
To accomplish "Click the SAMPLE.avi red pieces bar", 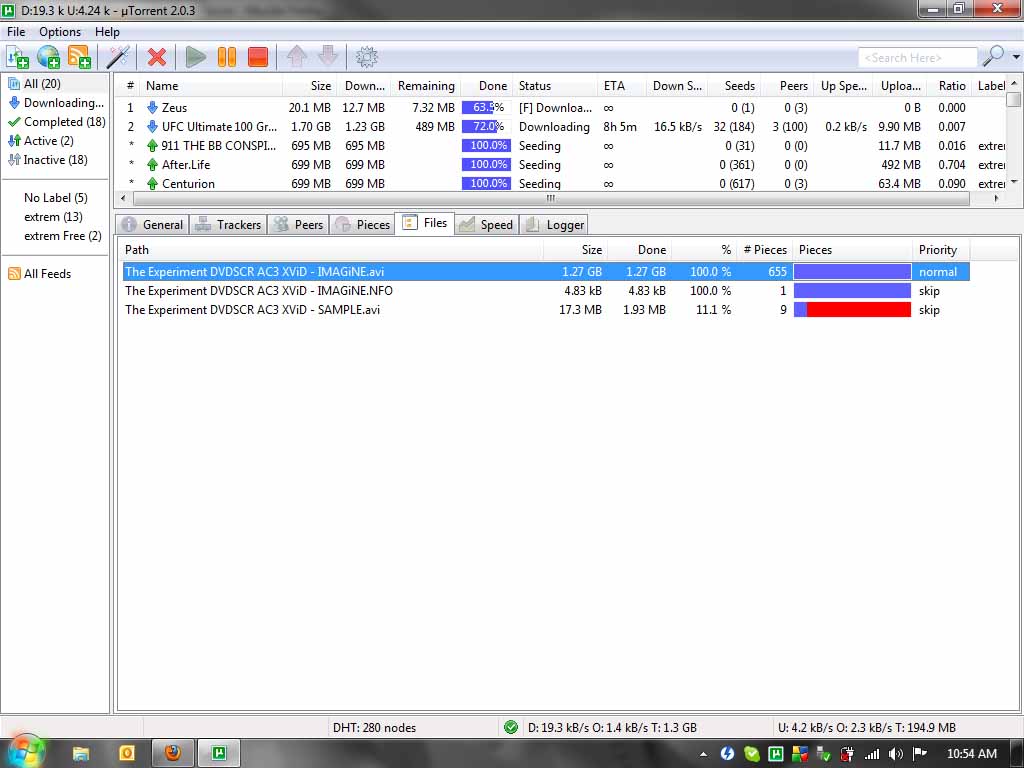I will 852,310.
